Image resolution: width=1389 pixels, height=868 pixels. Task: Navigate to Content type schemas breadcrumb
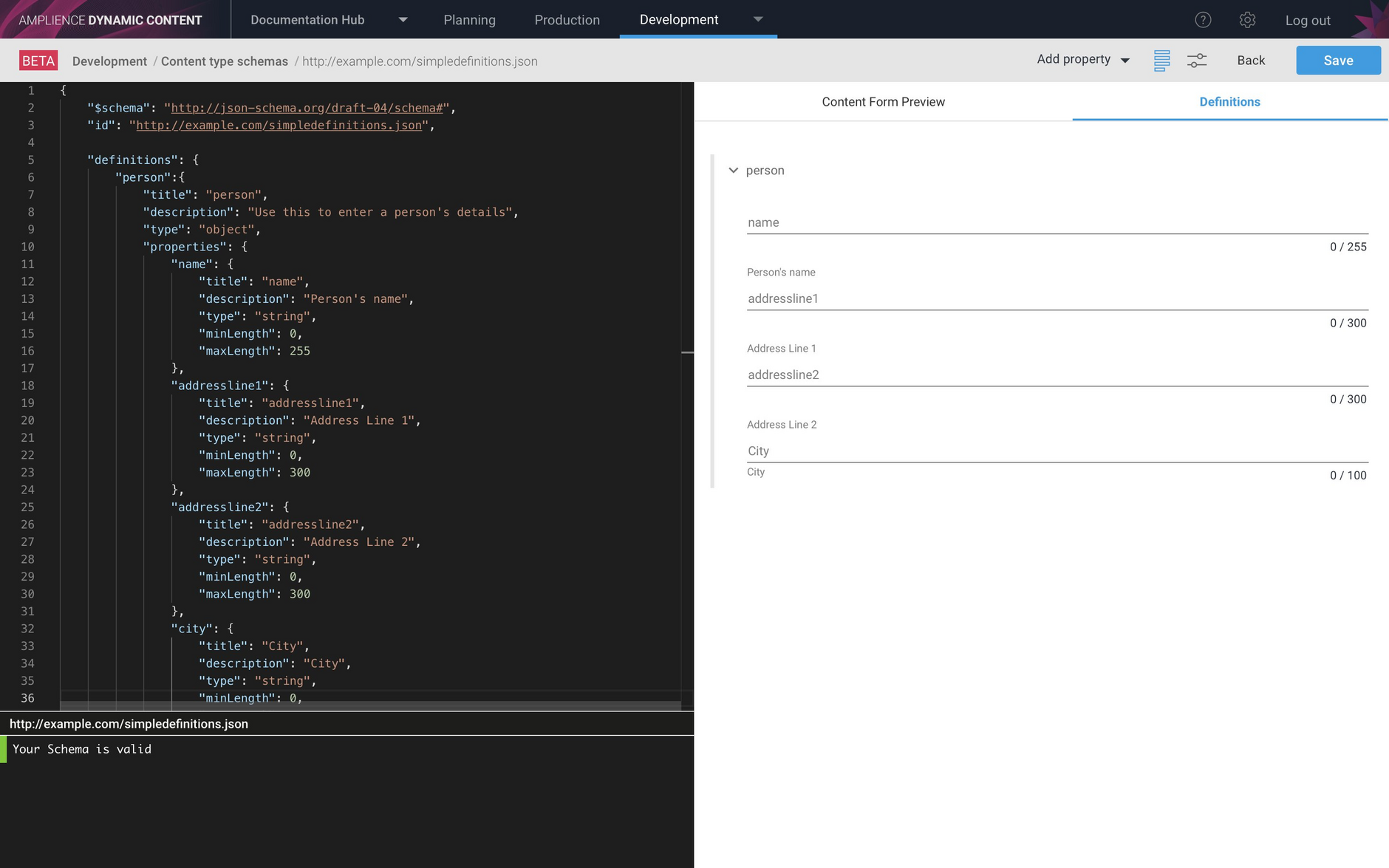[225, 61]
